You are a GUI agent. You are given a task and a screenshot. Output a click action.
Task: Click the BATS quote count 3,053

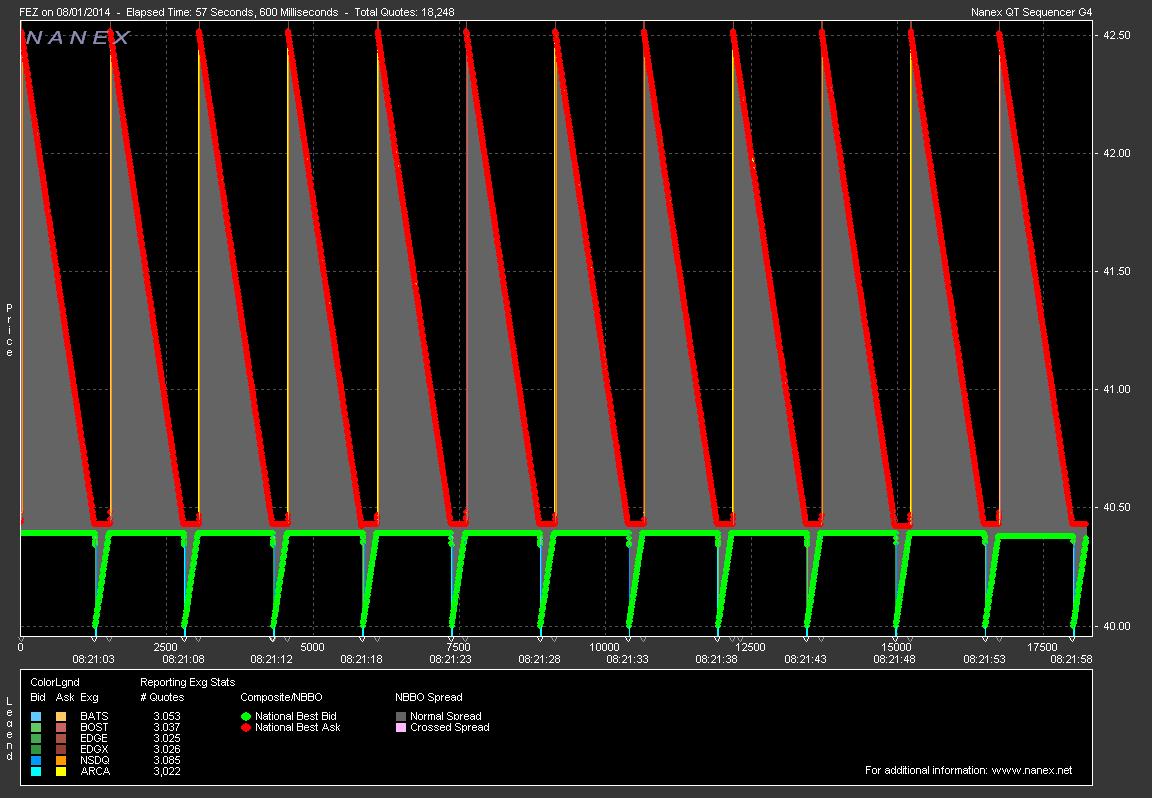coord(167,716)
